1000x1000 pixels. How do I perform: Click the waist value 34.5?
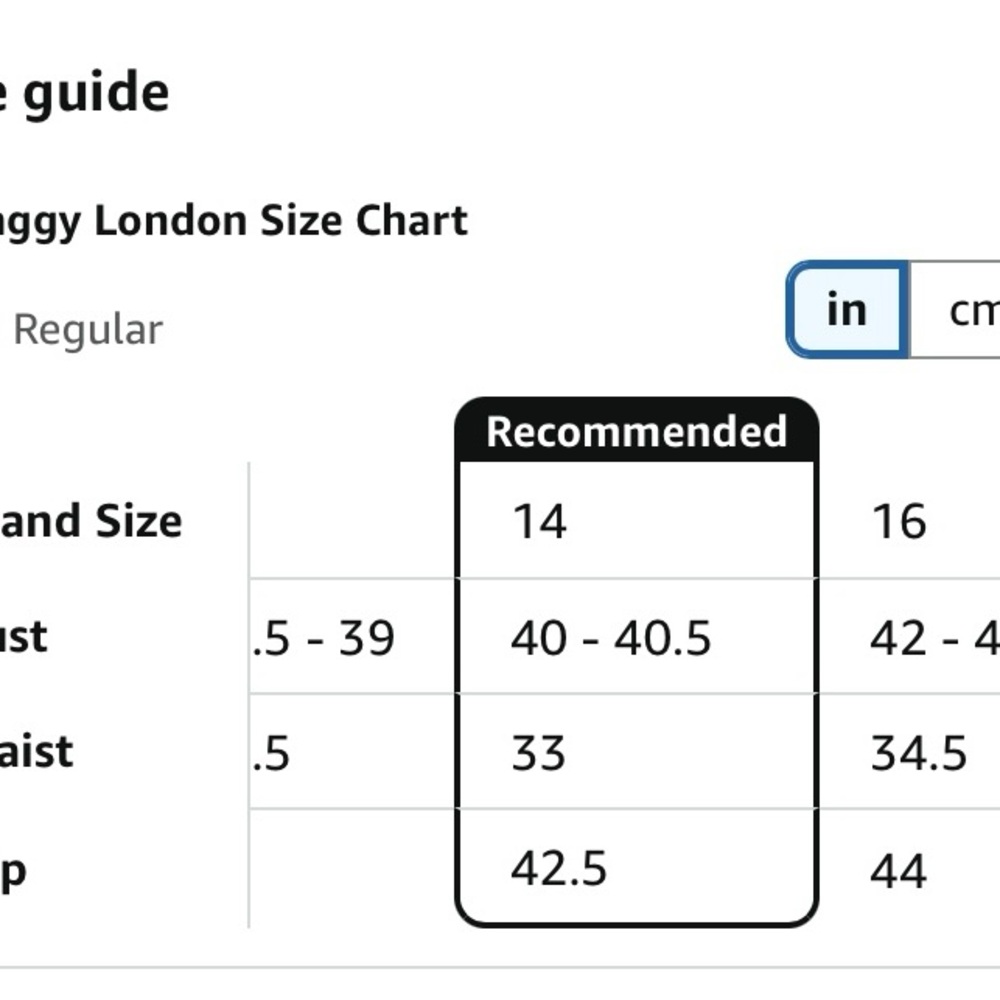coord(918,753)
